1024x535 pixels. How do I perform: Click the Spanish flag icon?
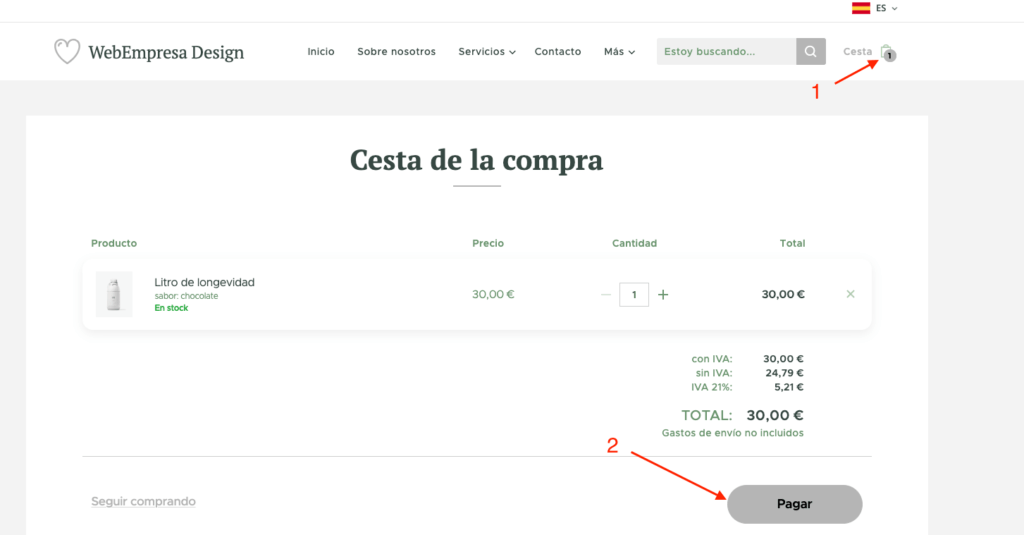pos(861,8)
